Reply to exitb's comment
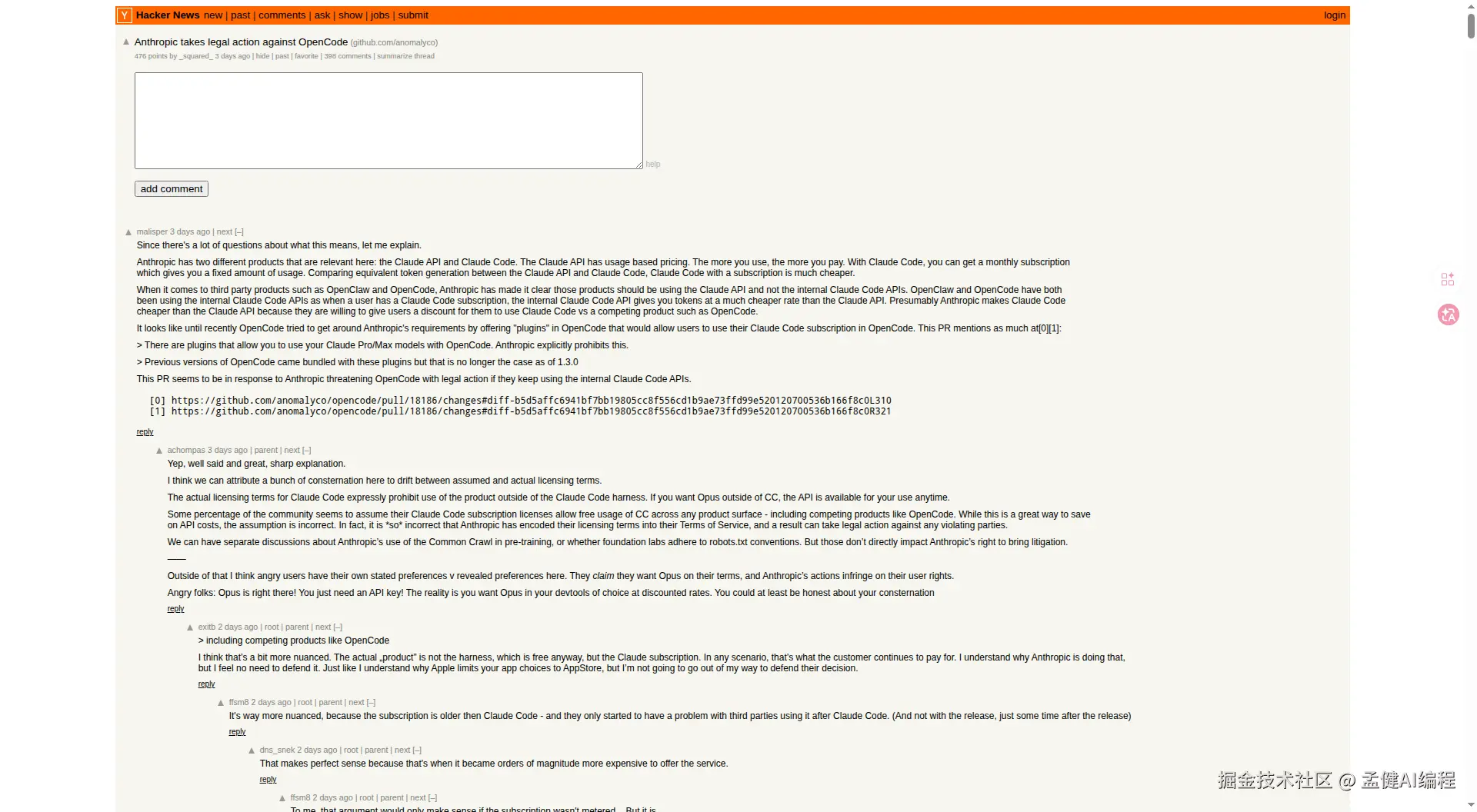Image resolution: width=1477 pixels, height=812 pixels. pos(206,684)
